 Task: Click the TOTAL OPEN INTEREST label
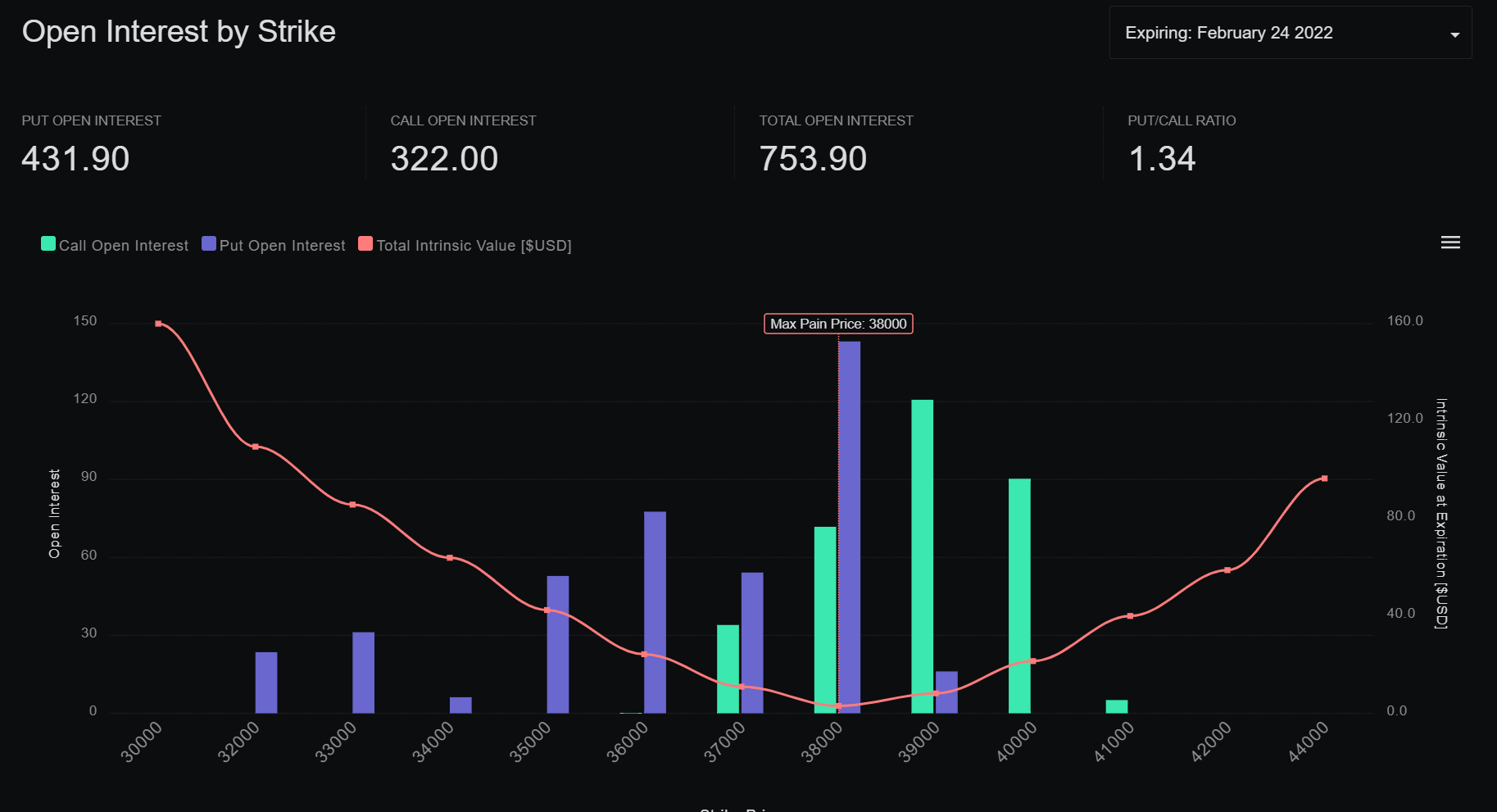836,120
